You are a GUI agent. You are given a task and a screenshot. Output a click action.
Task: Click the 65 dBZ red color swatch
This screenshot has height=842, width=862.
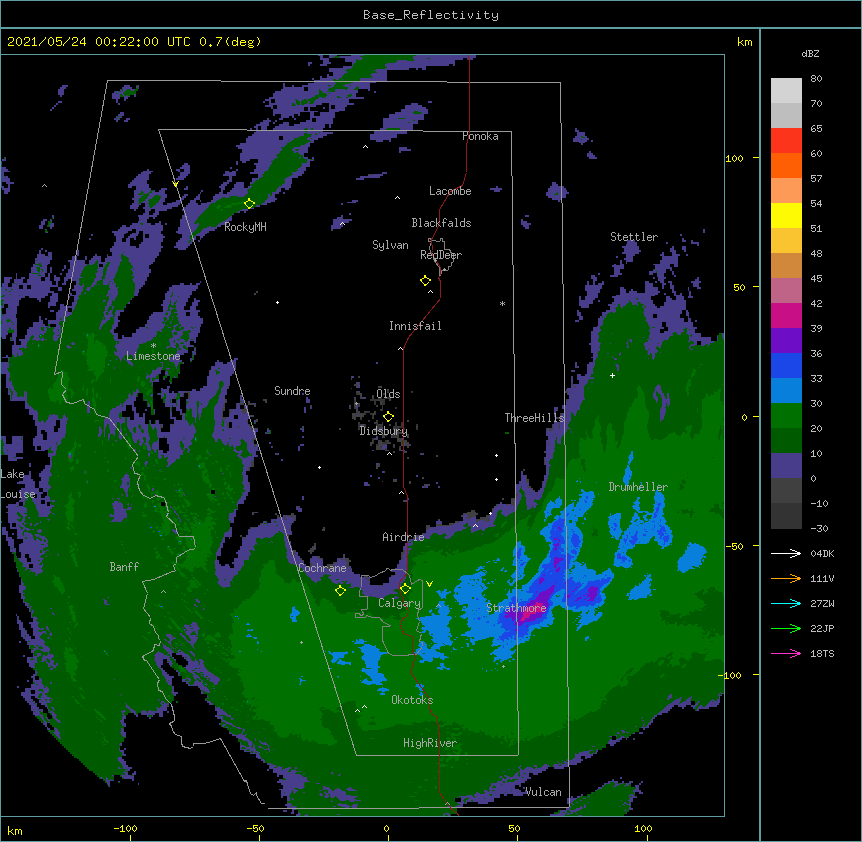click(786, 141)
